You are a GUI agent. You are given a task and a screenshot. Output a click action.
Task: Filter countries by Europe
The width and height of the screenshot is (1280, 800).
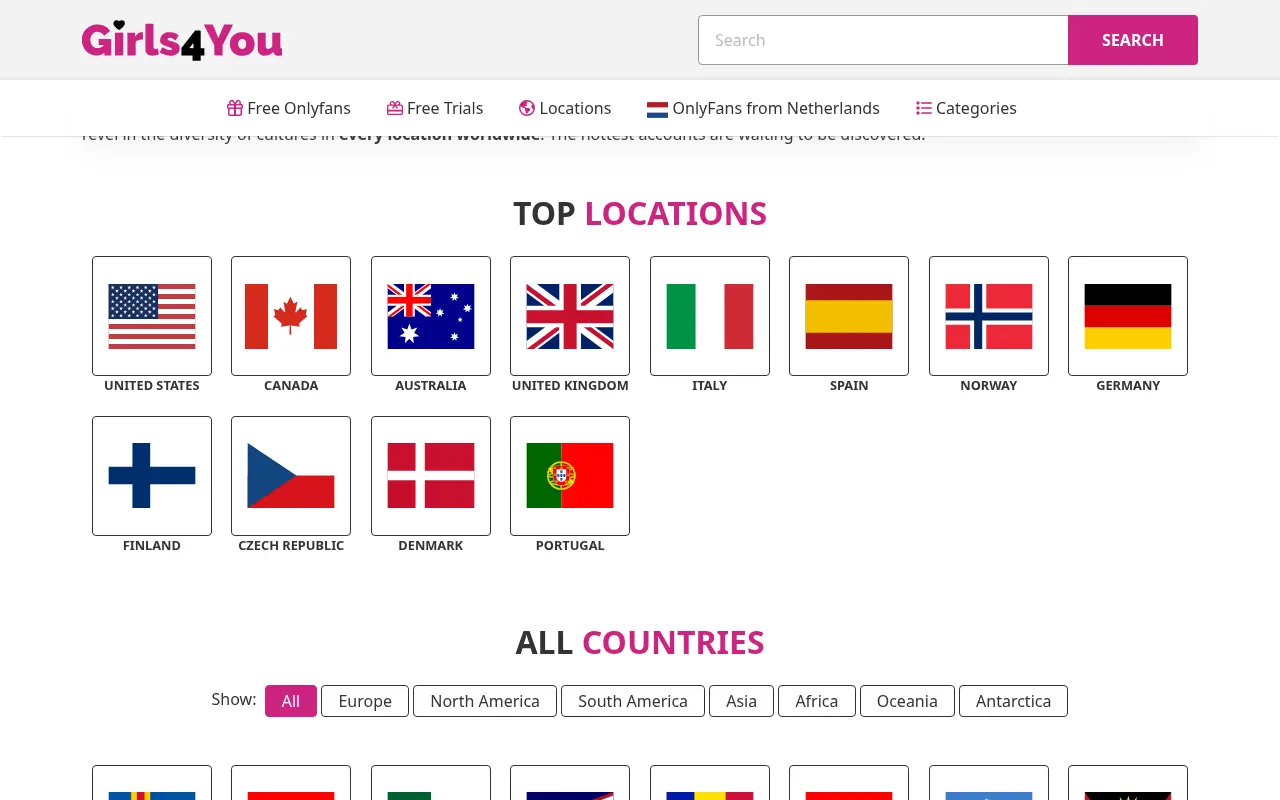coord(365,701)
